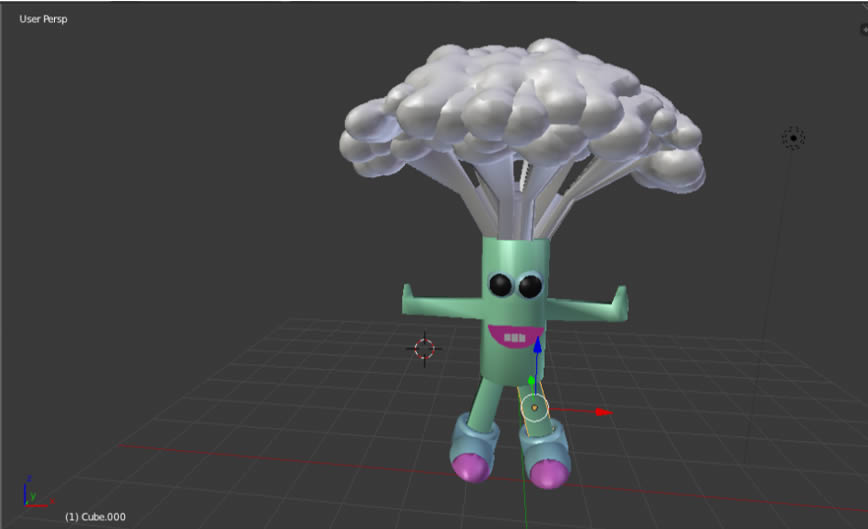This screenshot has width=868, height=529.
Task: Click the green Y-axis manipulator handle
Action: coord(531,381)
